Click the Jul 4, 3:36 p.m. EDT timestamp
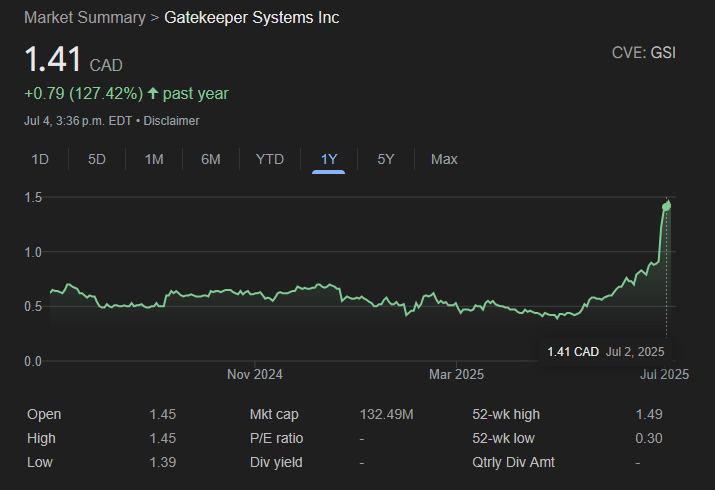 click(78, 121)
